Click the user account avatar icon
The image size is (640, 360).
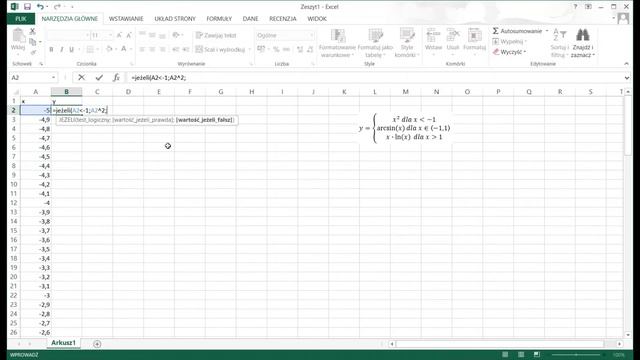pos(623,18)
